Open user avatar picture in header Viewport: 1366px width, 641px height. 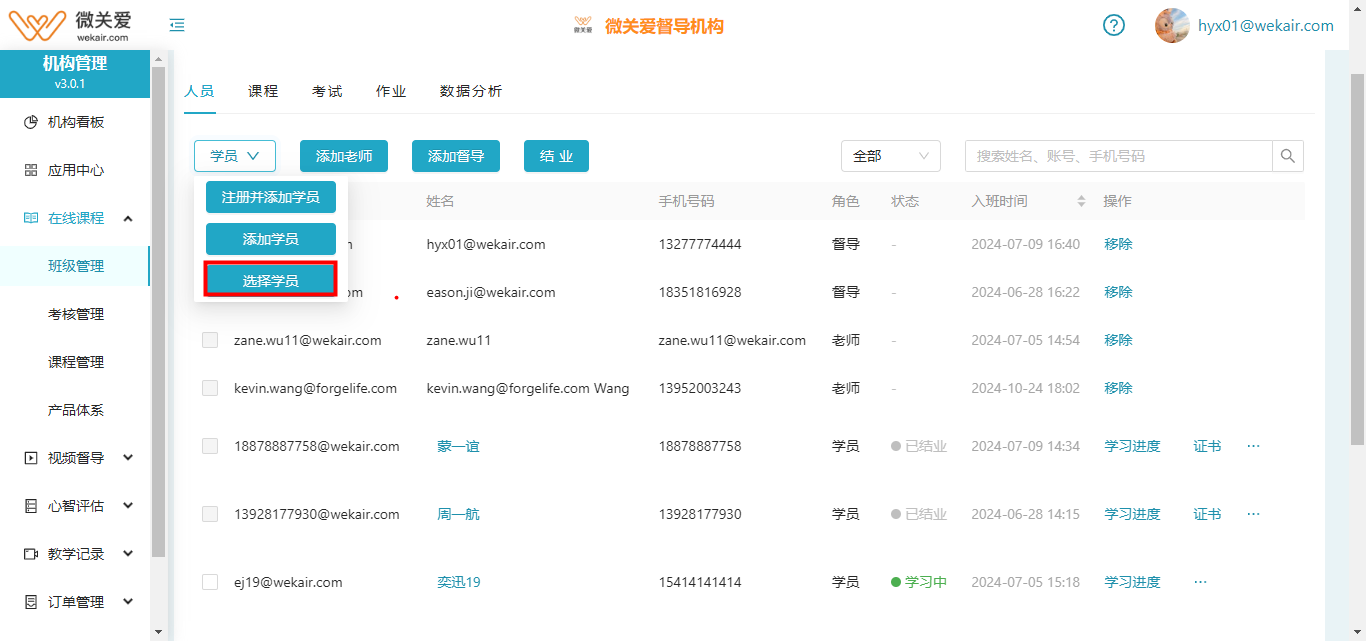[1172, 26]
